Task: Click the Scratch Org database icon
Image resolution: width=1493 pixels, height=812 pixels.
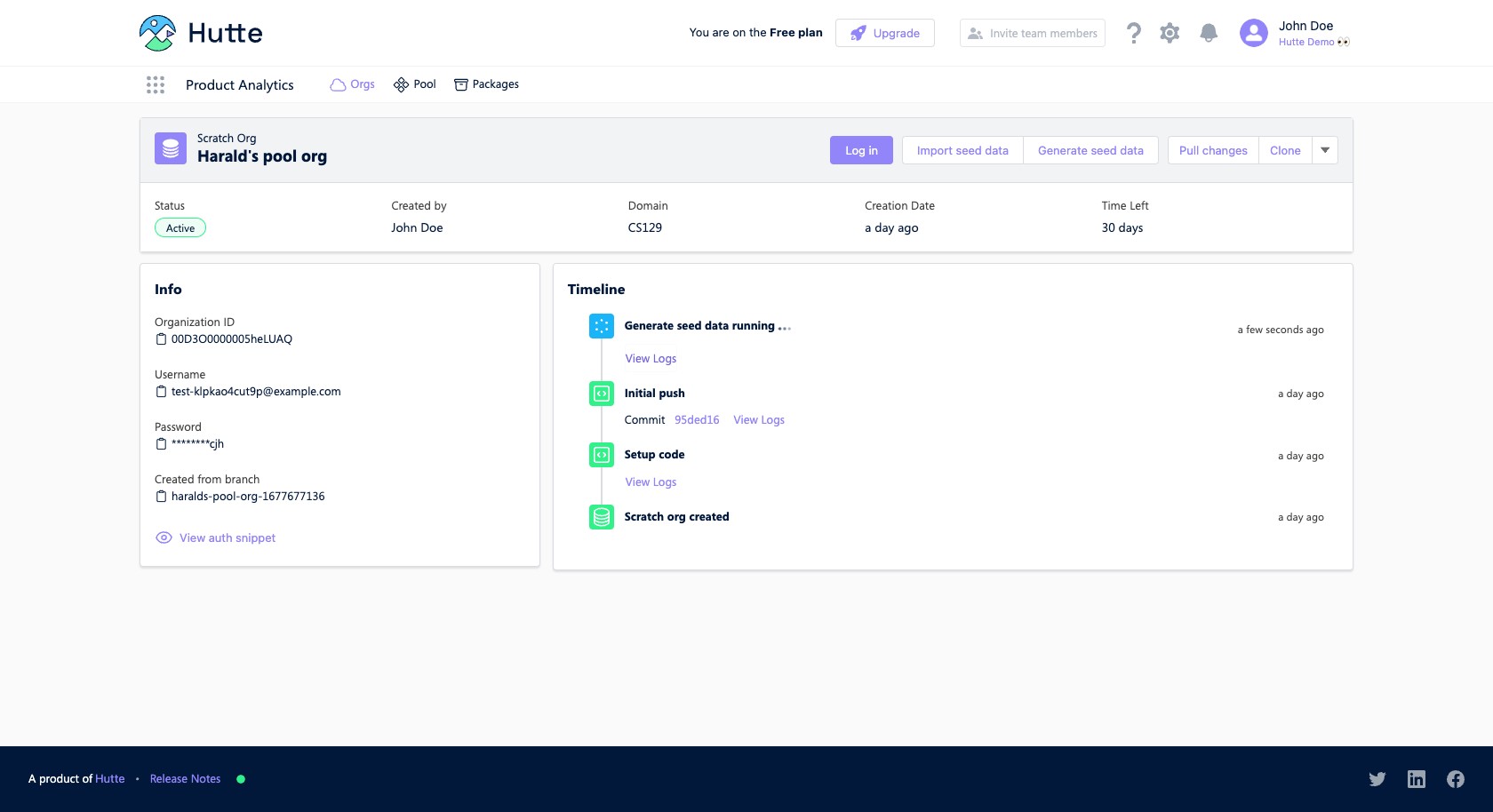Action: (x=171, y=148)
